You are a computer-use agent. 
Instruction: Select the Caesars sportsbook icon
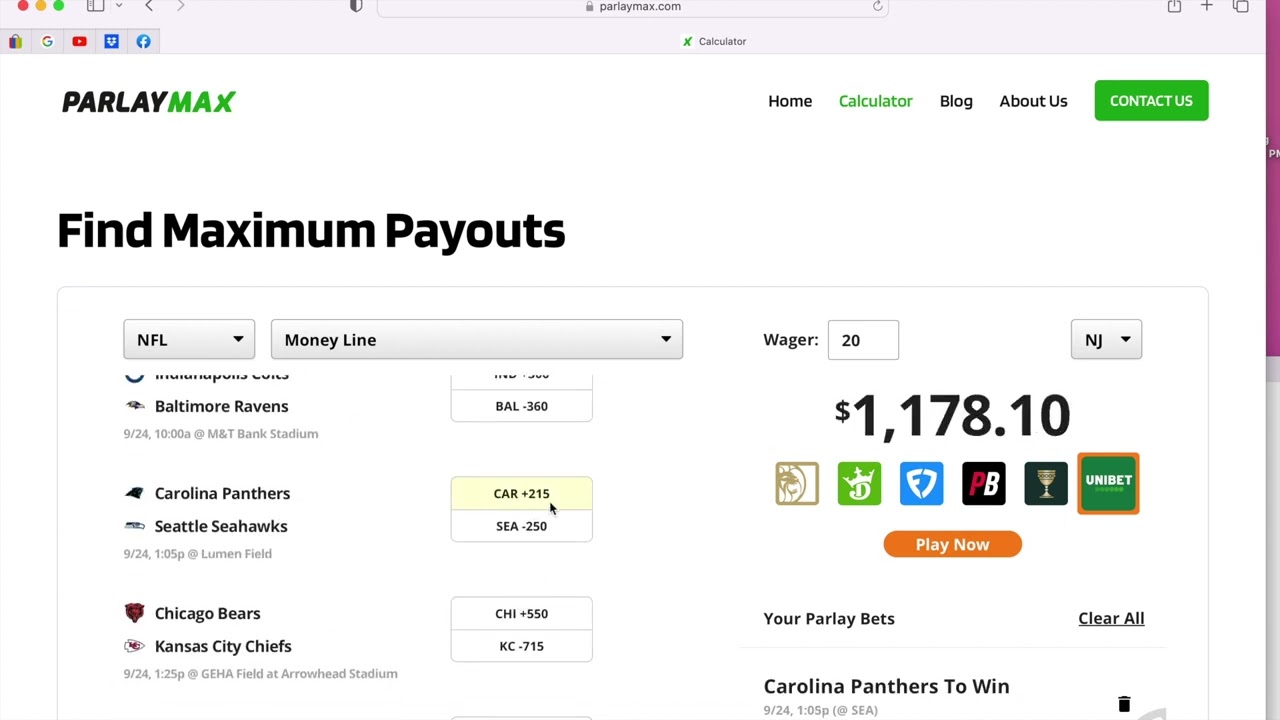[1045, 484]
